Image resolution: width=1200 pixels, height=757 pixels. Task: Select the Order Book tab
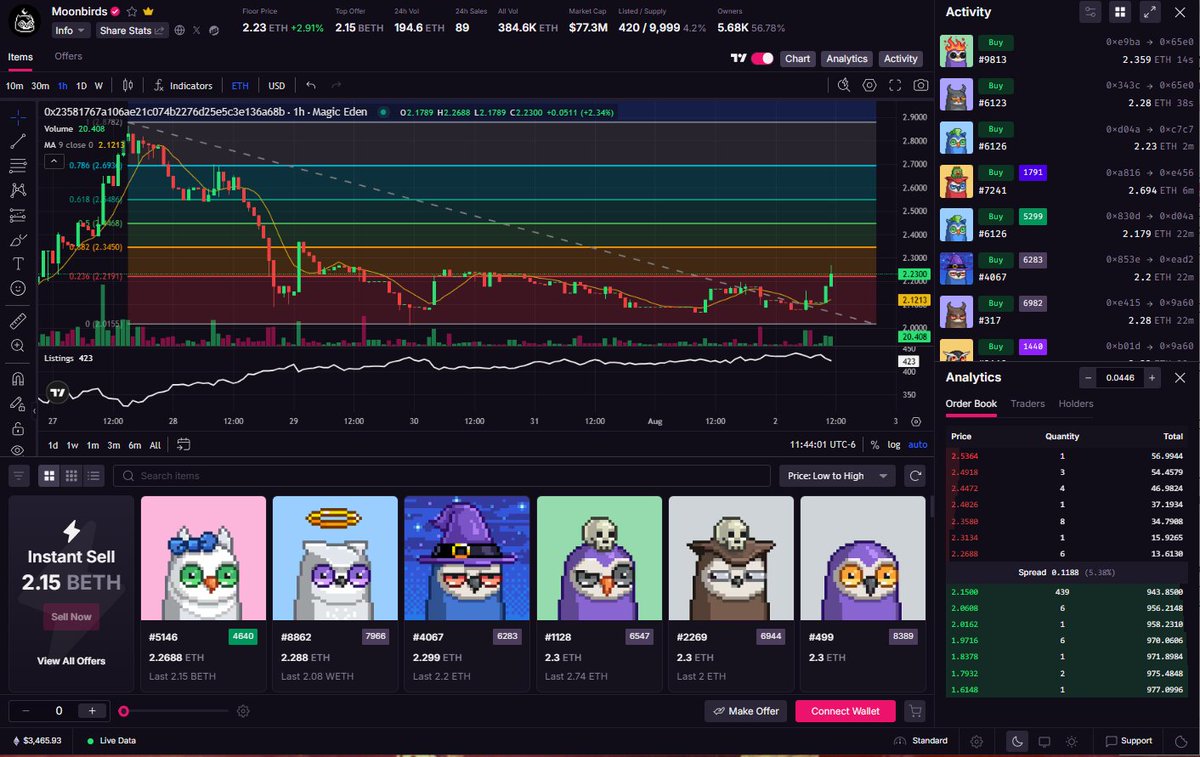971,404
